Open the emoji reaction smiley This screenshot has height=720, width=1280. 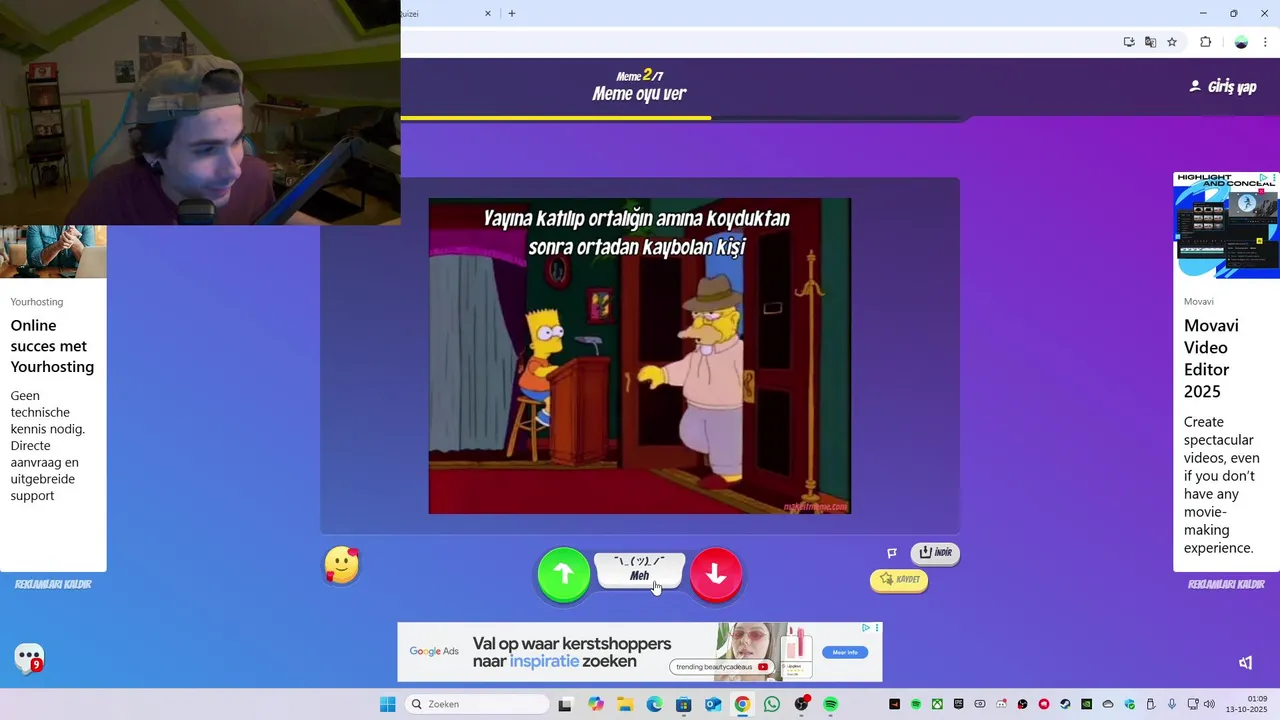point(342,566)
